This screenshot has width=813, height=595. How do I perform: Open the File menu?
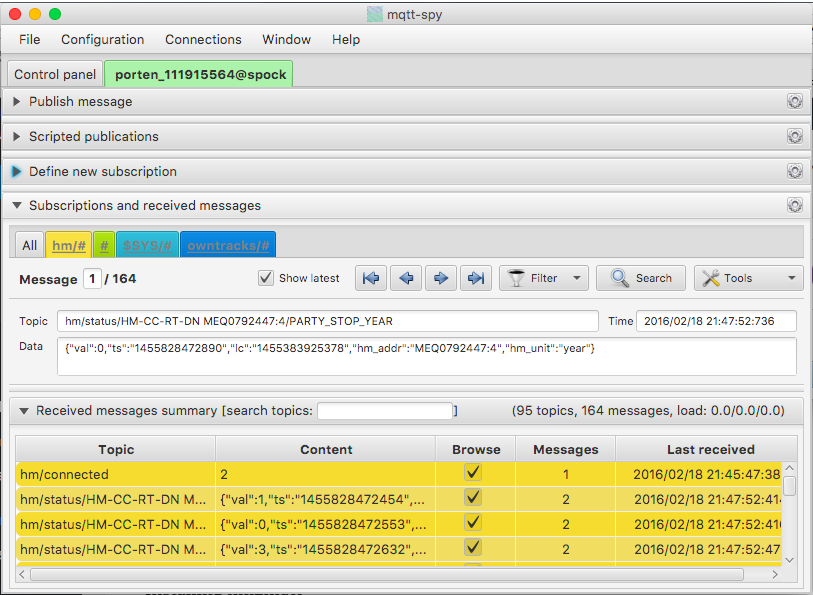[30, 39]
